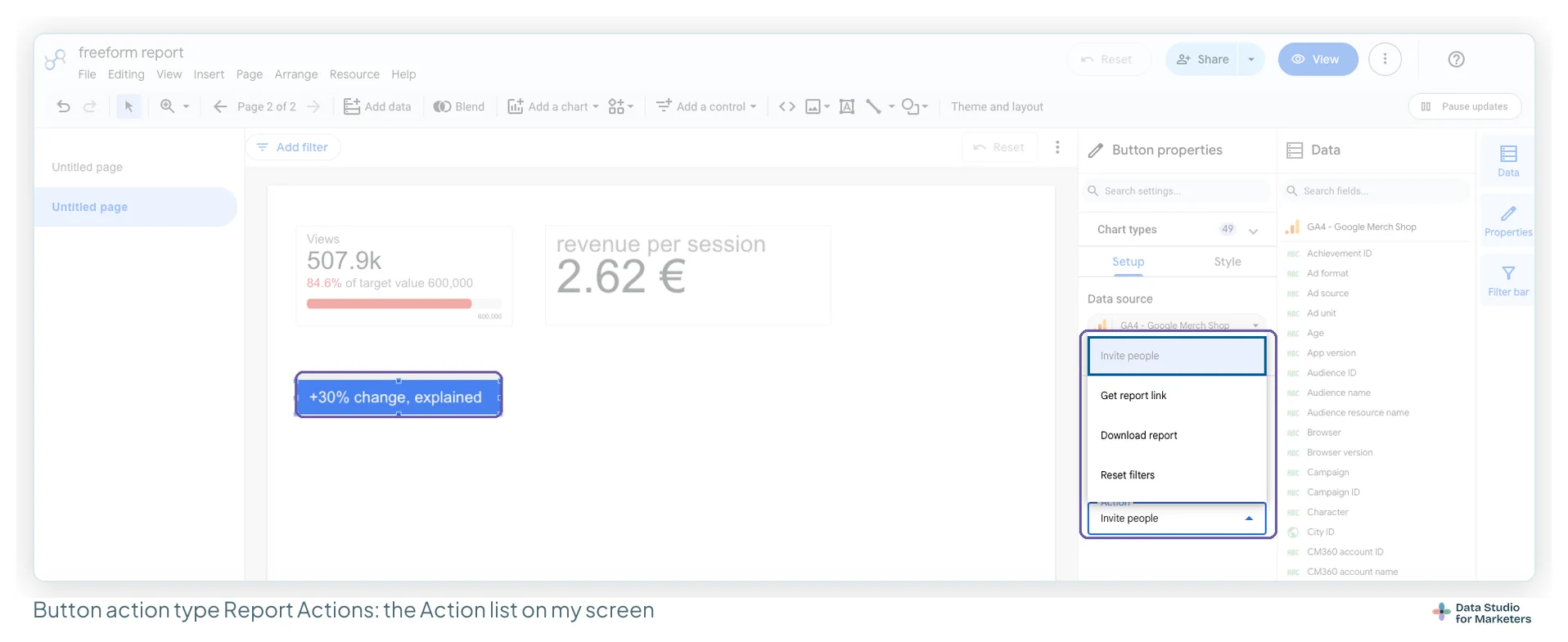Image resolution: width=1568 pixels, height=642 pixels.
Task: Click the Share button
Action: click(x=1202, y=59)
